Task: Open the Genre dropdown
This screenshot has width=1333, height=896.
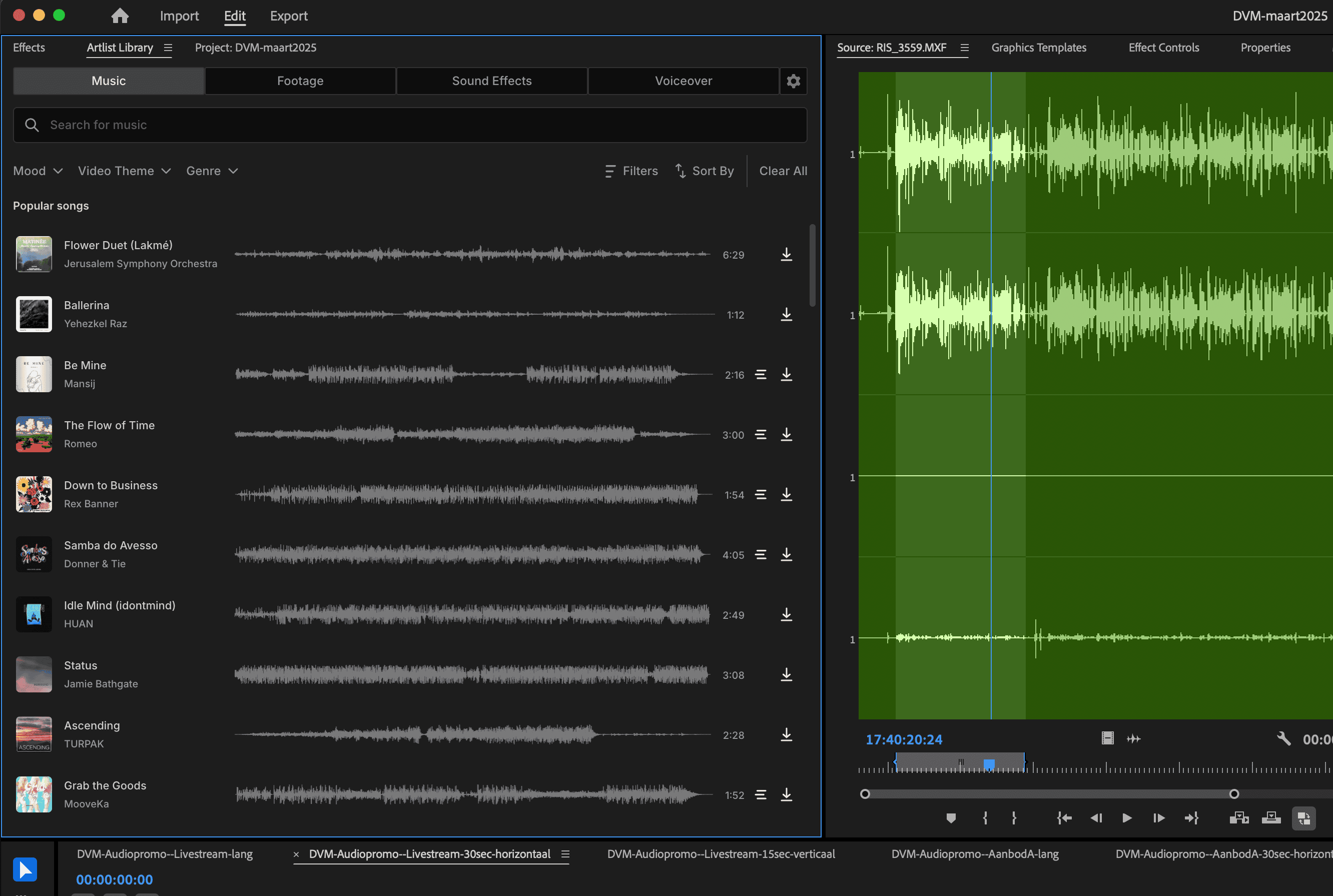Action: click(211, 171)
